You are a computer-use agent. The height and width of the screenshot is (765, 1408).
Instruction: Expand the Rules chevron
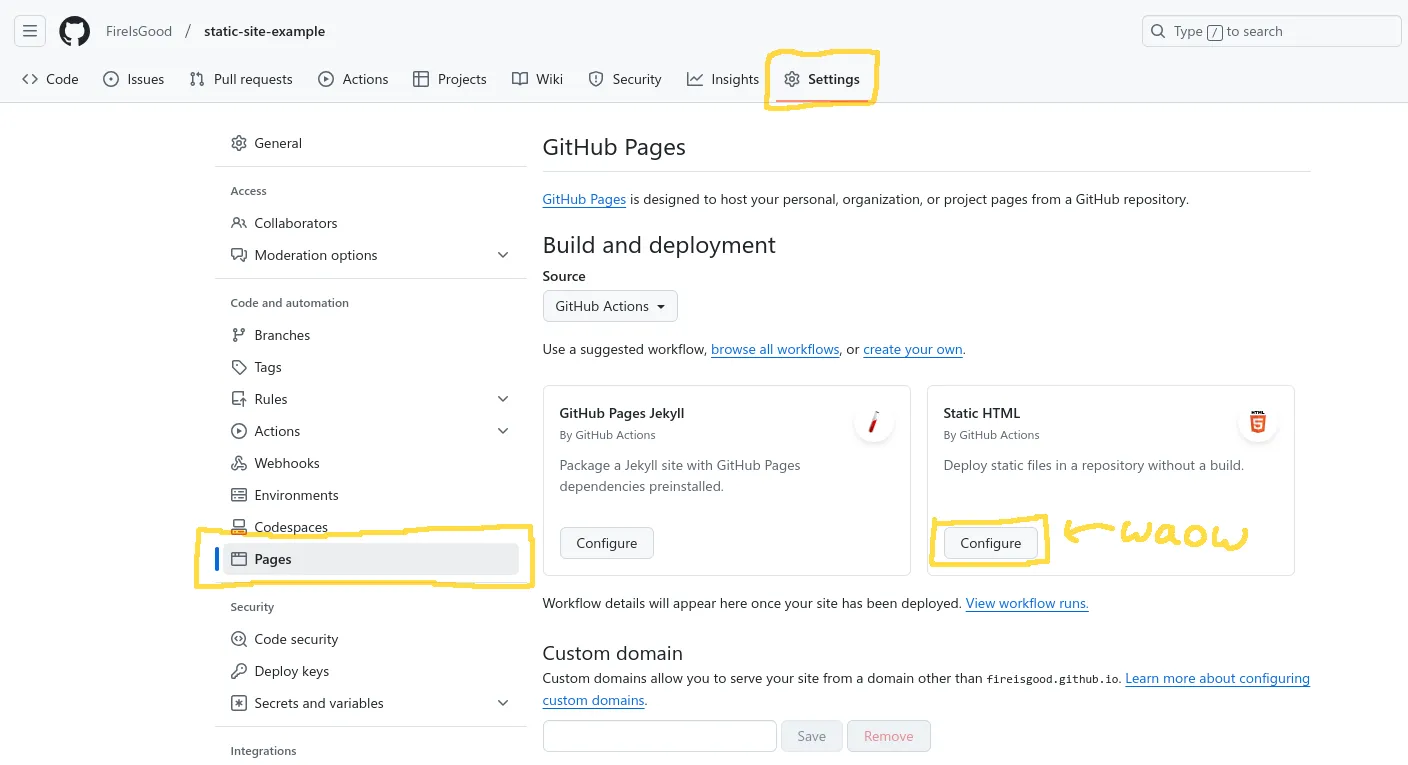(503, 399)
